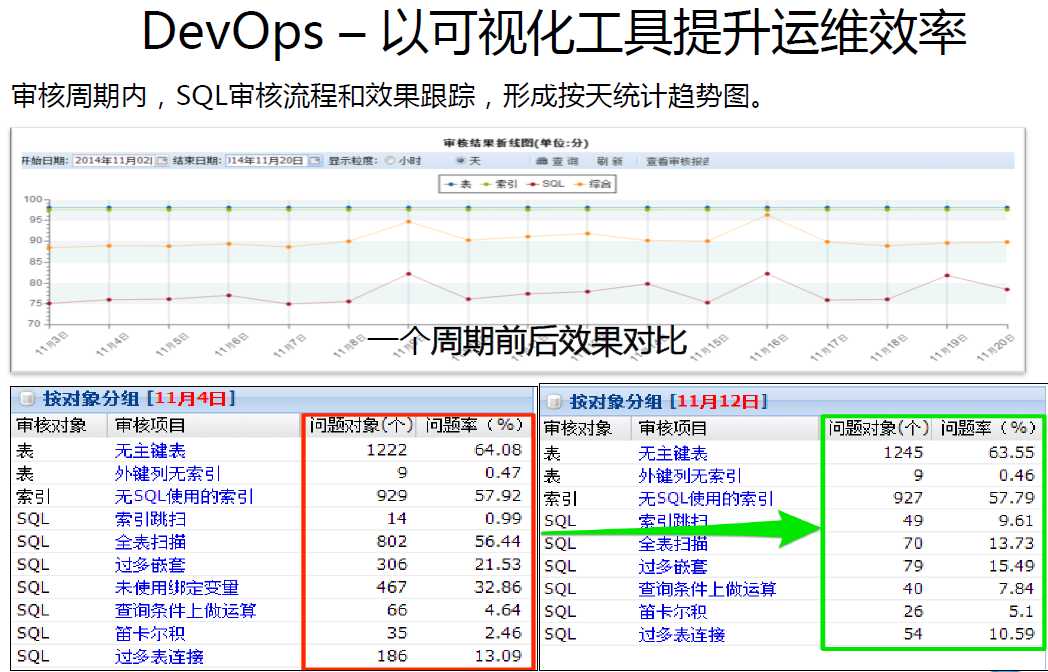Select the cell with value 802
The height and width of the screenshot is (672, 1048).
tap(392, 542)
